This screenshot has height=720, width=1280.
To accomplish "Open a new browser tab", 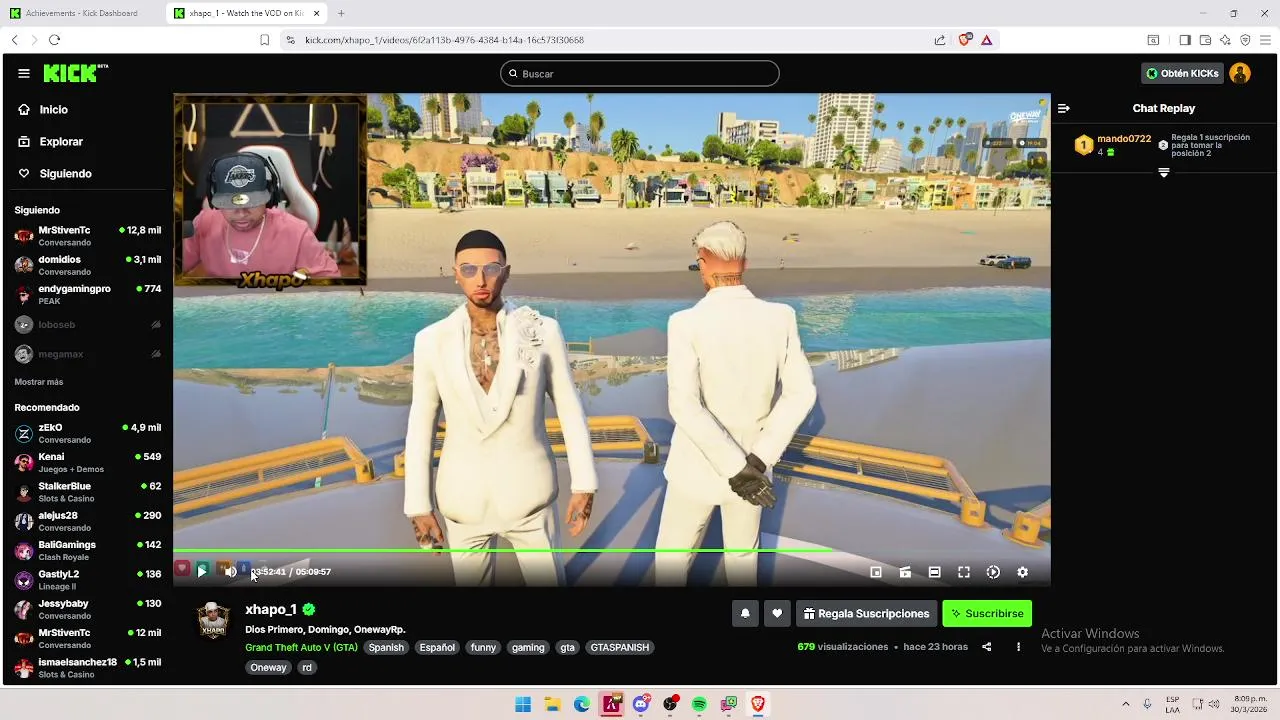I will click(341, 13).
